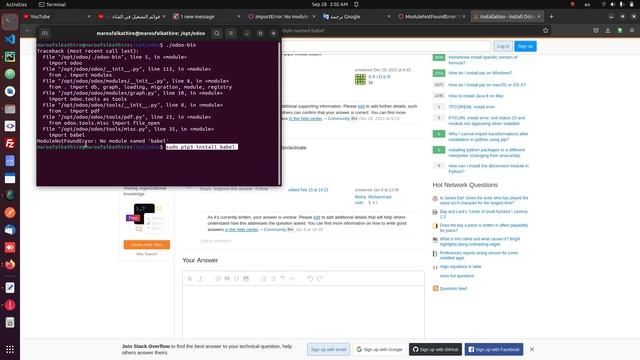Choose Sign up with Google

coord(379,349)
